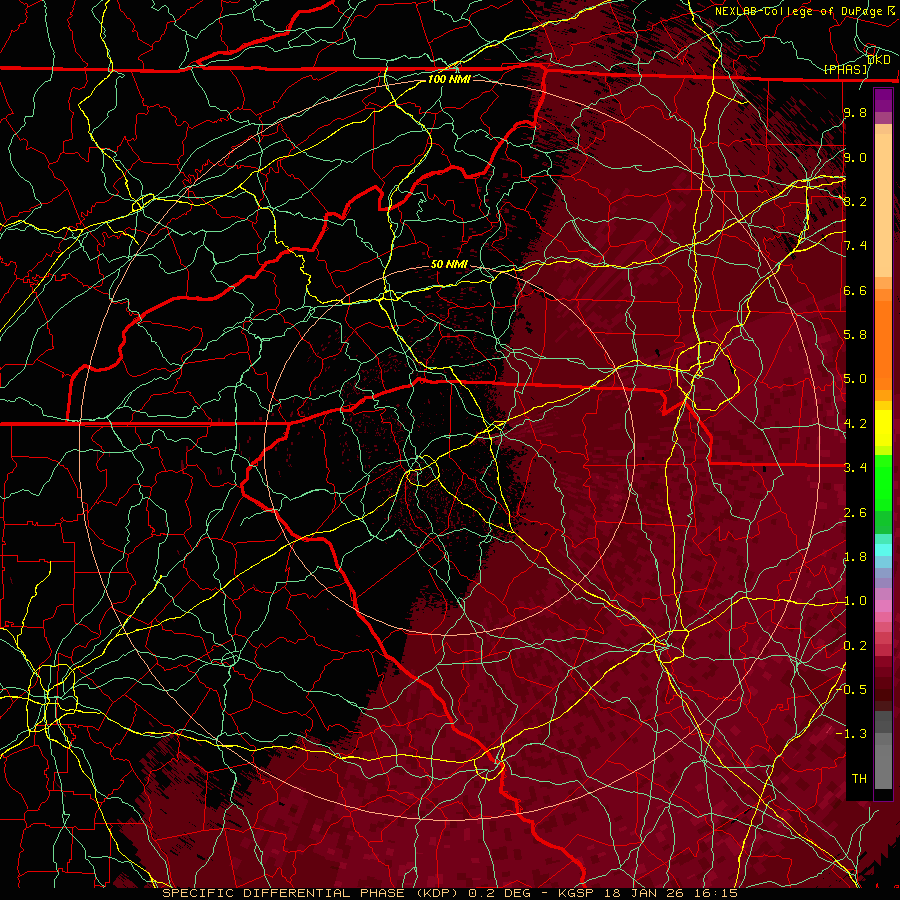Viewport: 900px width, 900px height.
Task: Select the gray segment of the color bar
Action: 883,750
